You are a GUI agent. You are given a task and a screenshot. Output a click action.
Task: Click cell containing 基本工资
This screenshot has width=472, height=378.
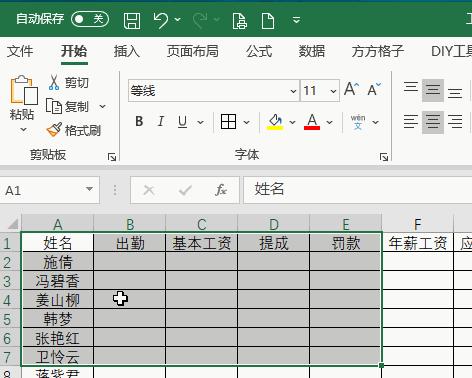point(202,243)
